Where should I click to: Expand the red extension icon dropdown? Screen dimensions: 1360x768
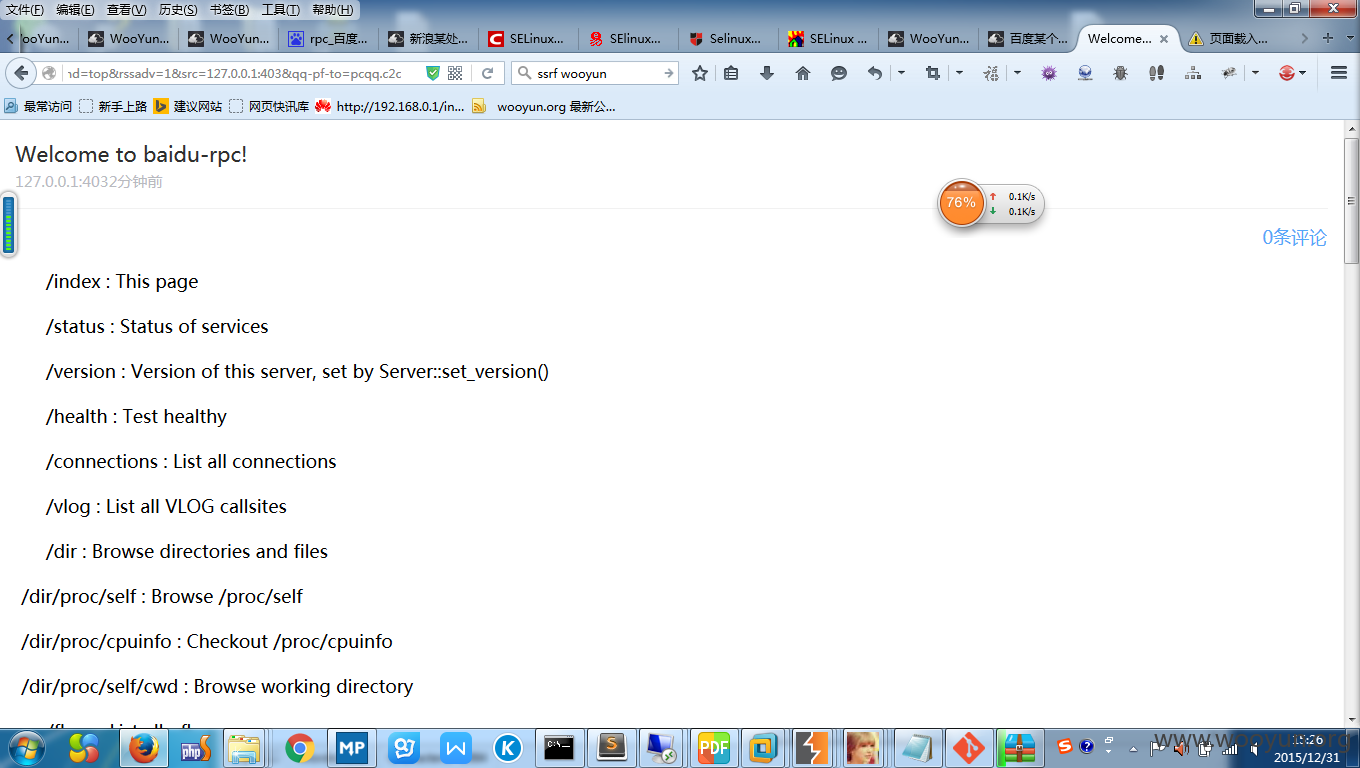pos(1303,73)
